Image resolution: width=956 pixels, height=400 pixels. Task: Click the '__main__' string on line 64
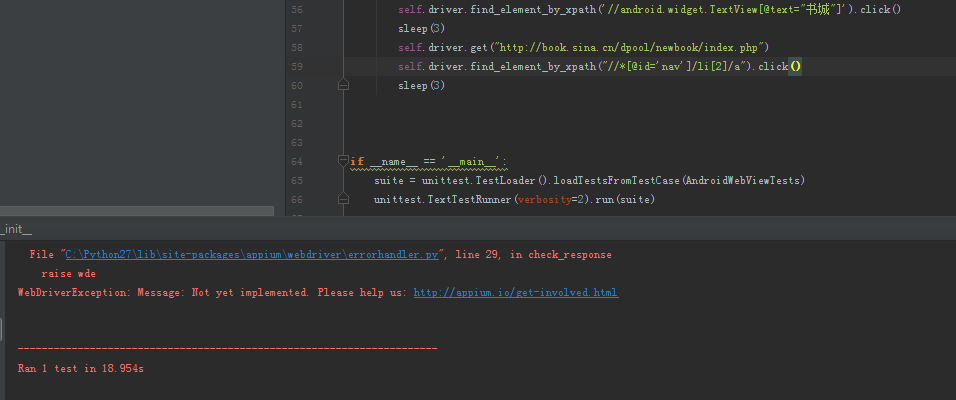pos(471,162)
